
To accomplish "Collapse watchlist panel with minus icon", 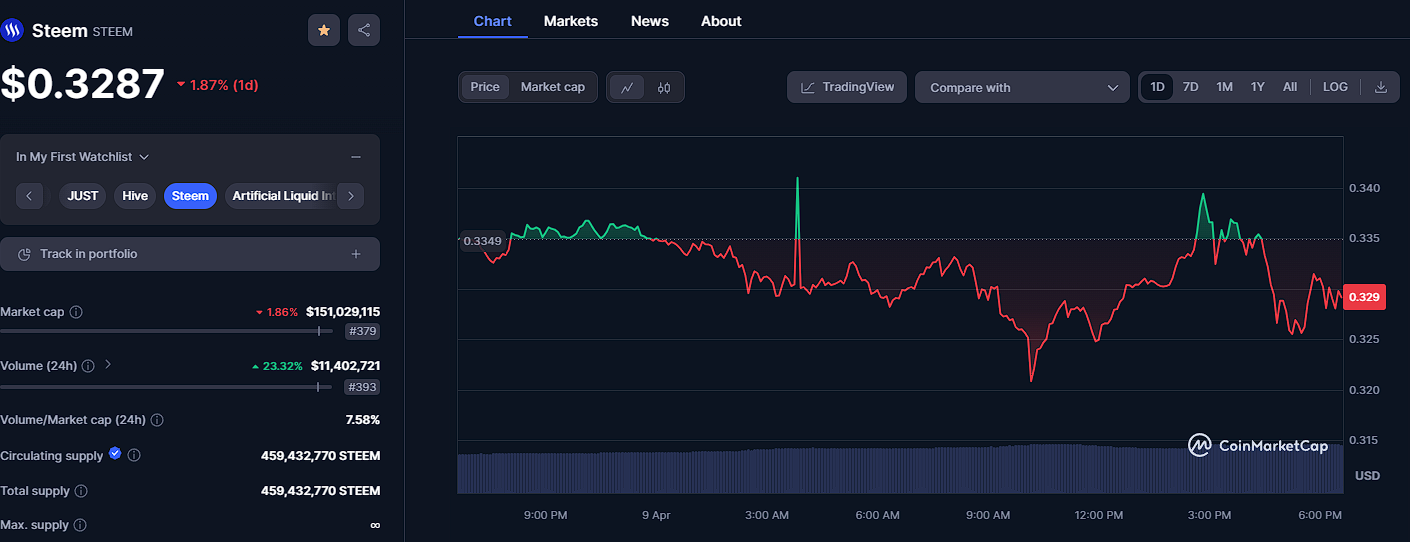I will pos(356,157).
